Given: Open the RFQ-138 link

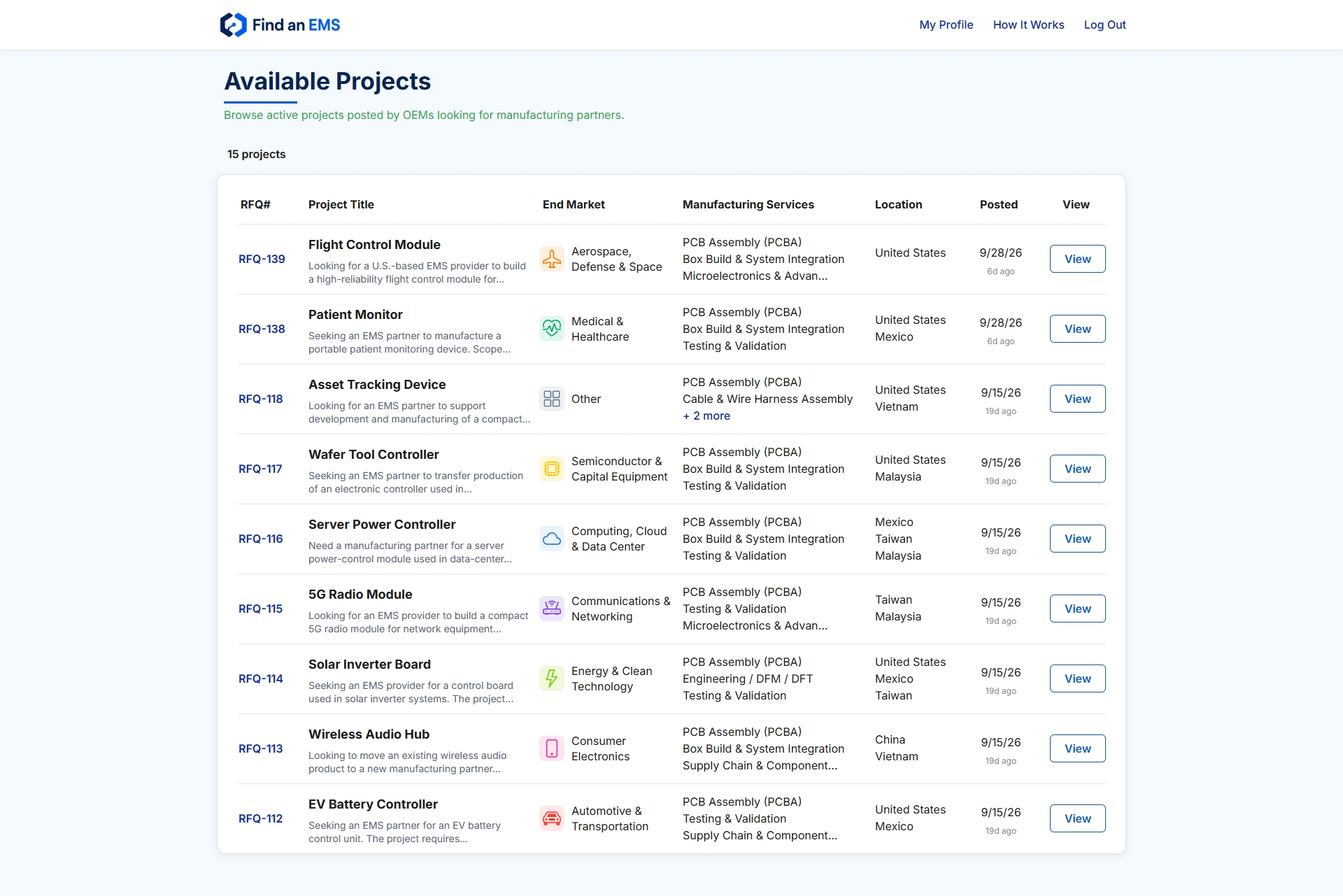Looking at the screenshot, I should pos(262,329).
